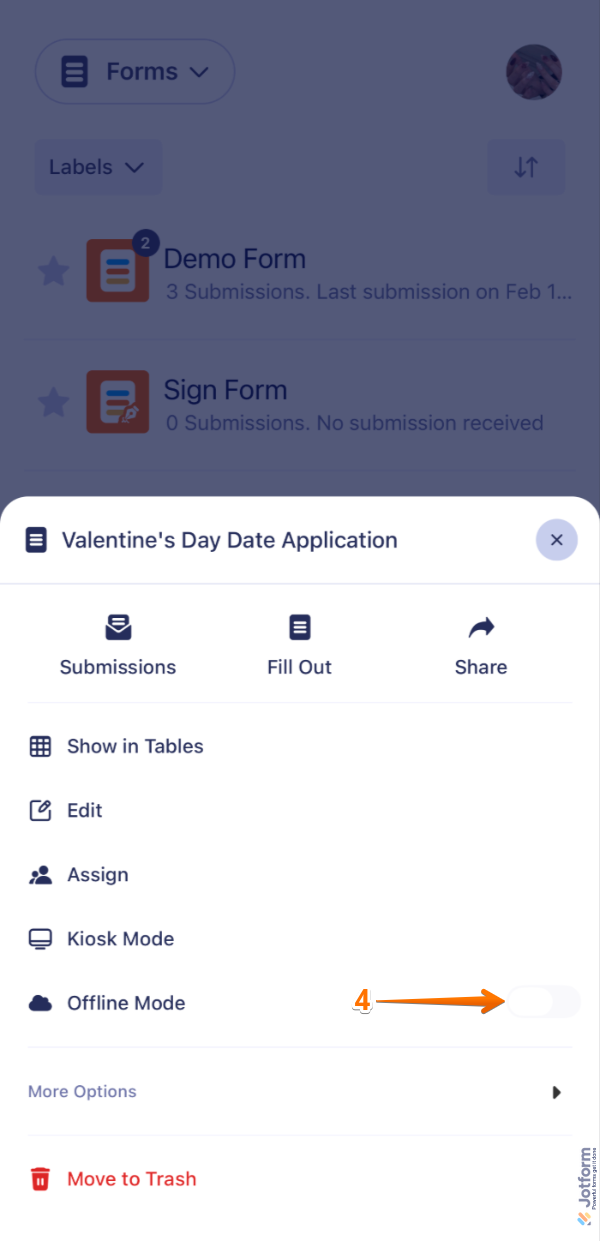This screenshot has height=1241, width=600.
Task: Open the Assign option
Action: coord(98,874)
